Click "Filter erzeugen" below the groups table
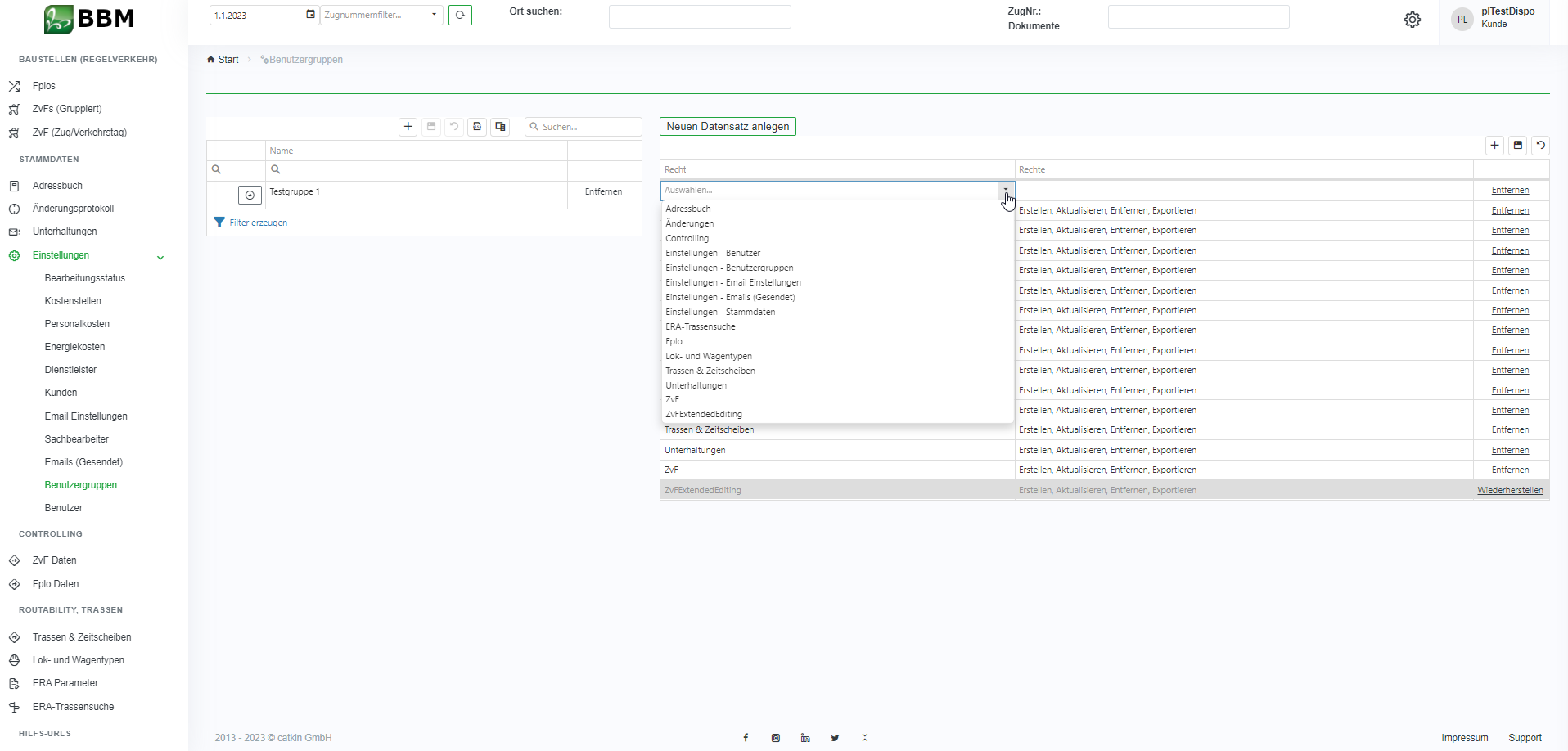This screenshot has width=1568, height=751. click(258, 223)
